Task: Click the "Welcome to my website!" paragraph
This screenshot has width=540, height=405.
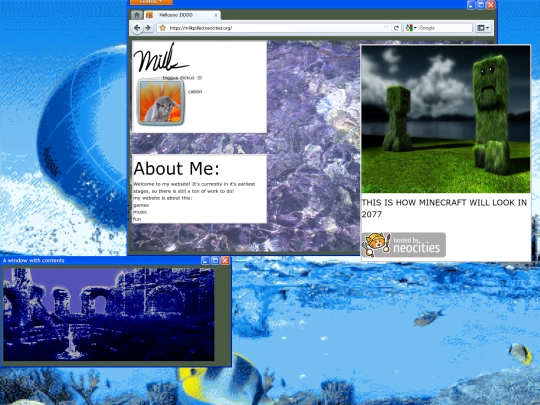Action: pyautogui.click(x=194, y=187)
